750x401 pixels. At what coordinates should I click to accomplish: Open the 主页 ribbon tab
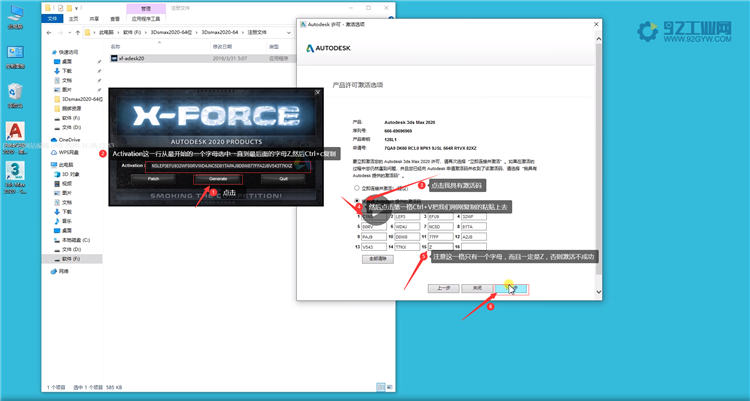pos(73,19)
